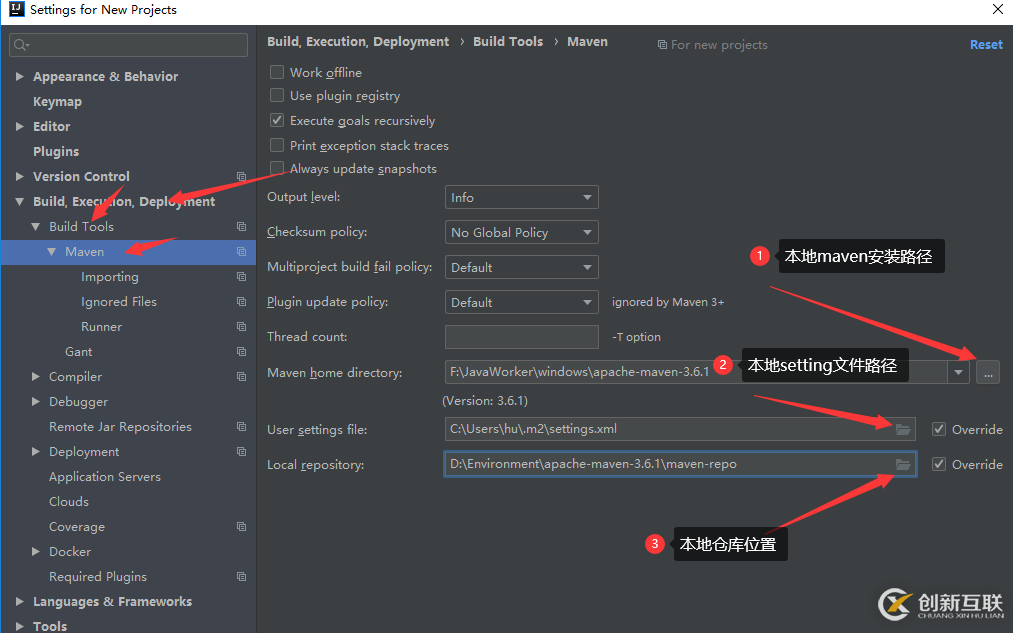Expand the Appearance & Behavior section
The width and height of the screenshot is (1013, 633).
pos(20,77)
